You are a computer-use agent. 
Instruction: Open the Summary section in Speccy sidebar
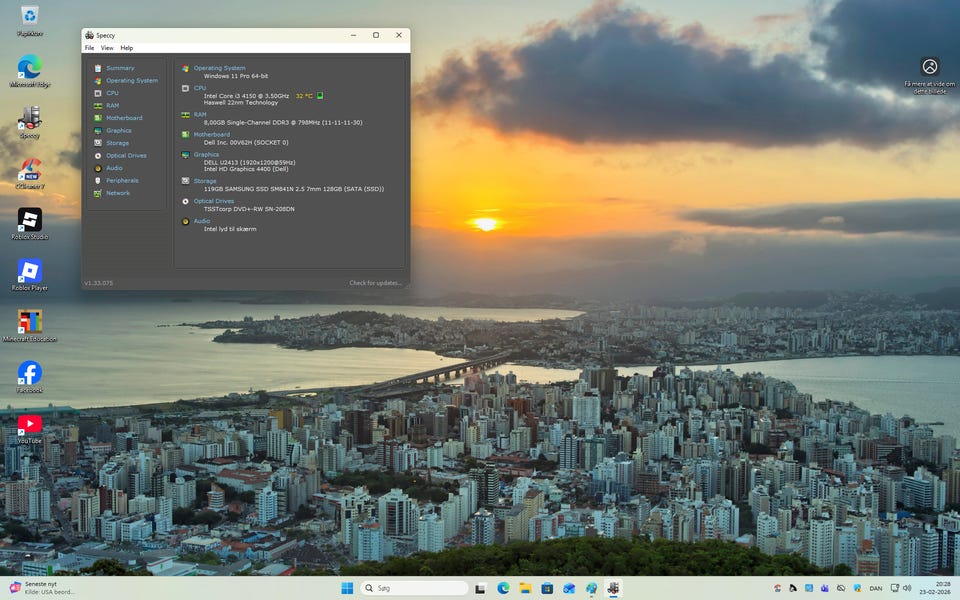[x=120, y=68]
